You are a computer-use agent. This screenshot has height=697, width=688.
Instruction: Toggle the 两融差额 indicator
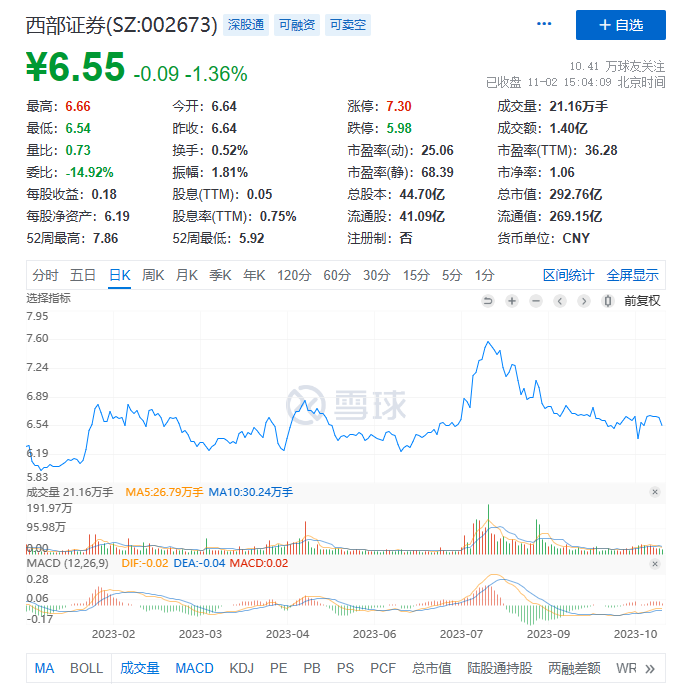(x=574, y=668)
